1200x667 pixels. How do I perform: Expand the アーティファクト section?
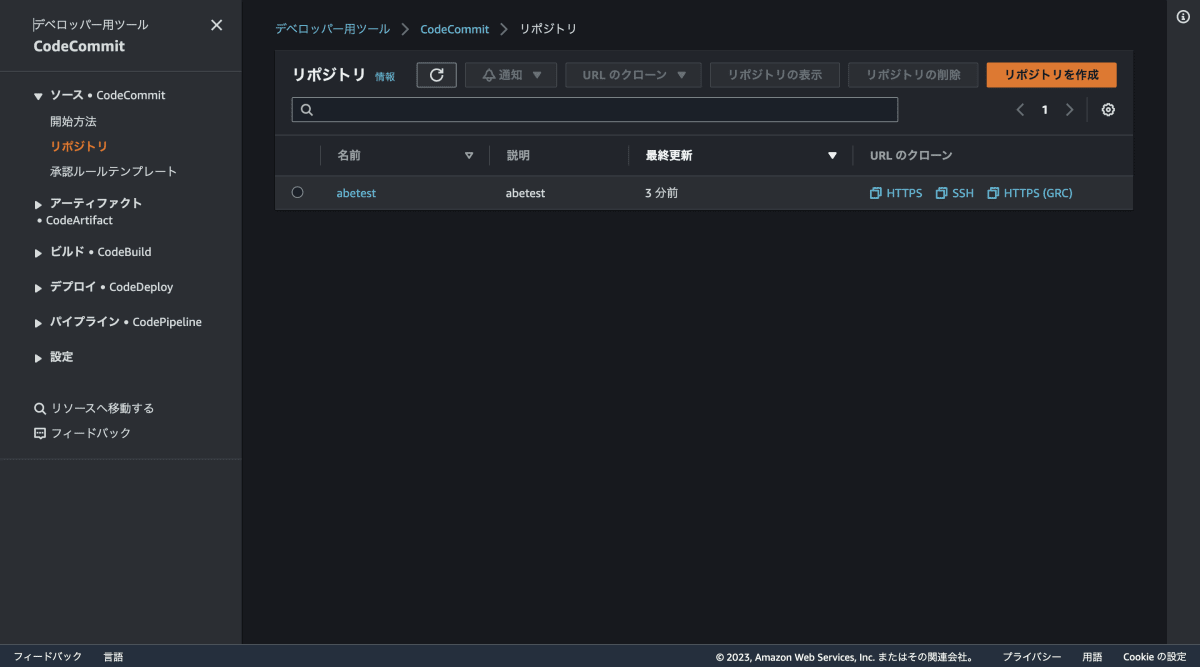(x=38, y=204)
